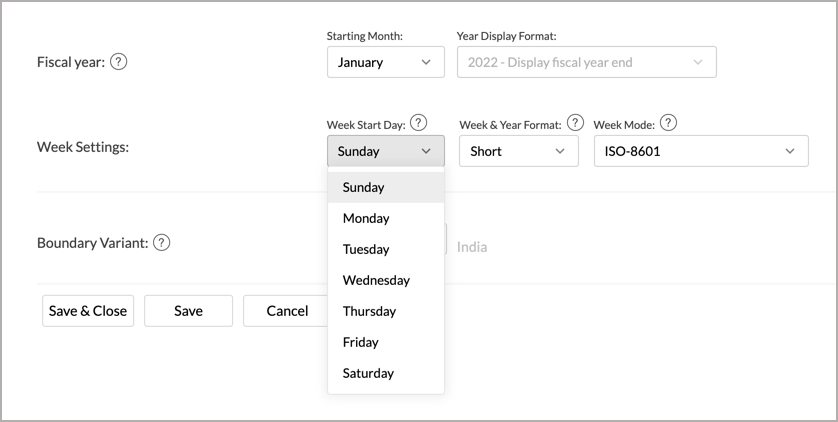This screenshot has width=838, height=422.
Task: Select Sunday from the day list
Action: coord(386,187)
